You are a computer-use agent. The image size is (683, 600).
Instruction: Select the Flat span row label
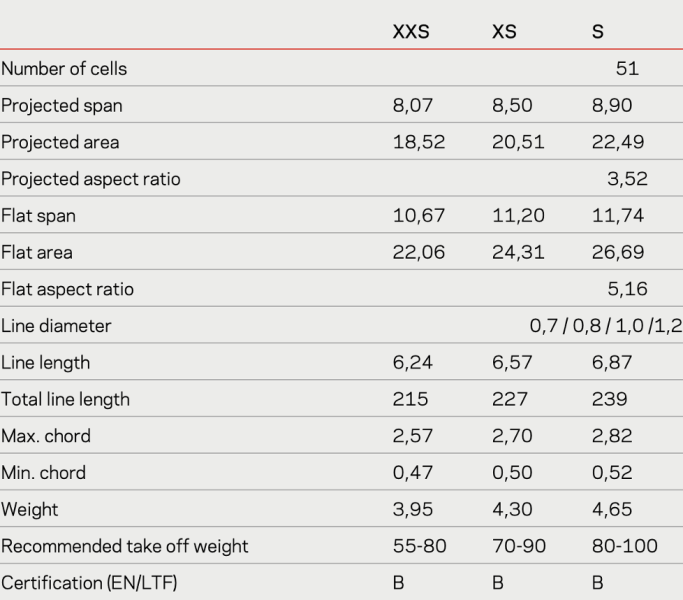click(37, 216)
